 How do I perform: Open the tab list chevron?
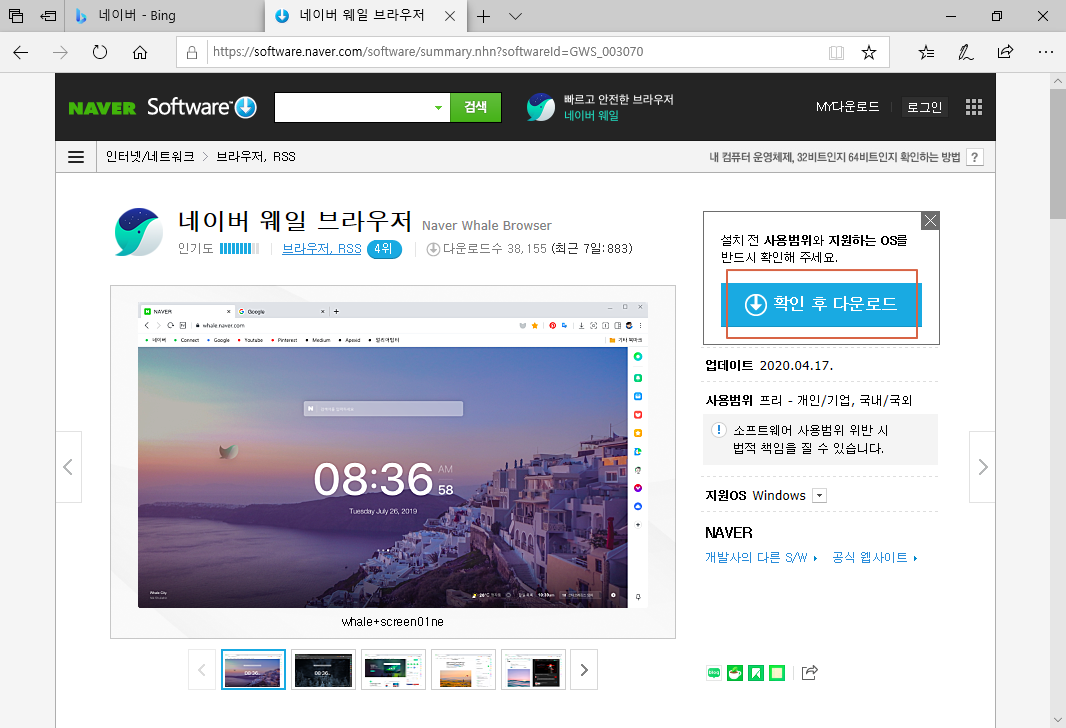515,16
